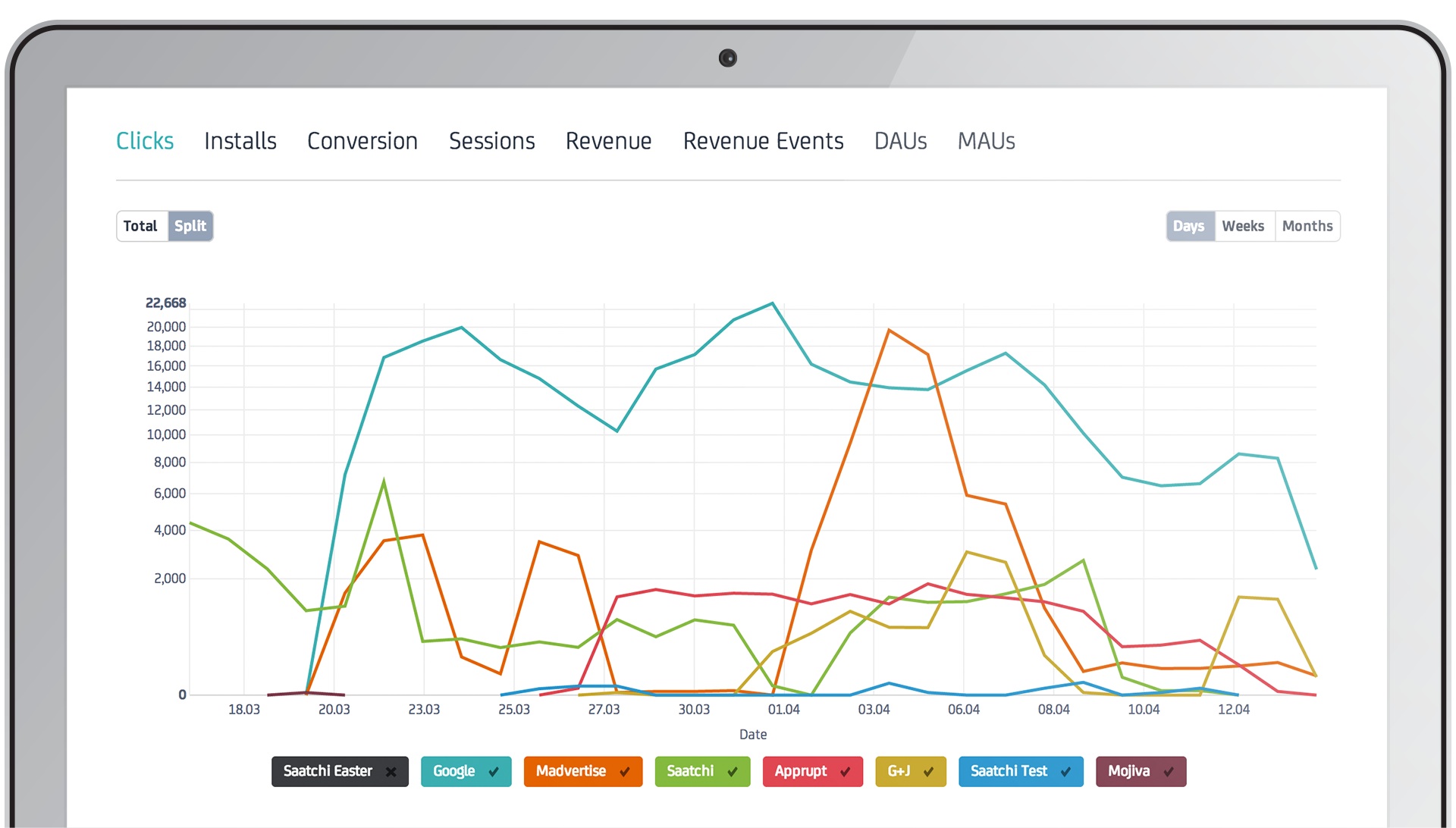Click the x icon on Saatchi Easter
The image size is (1456, 828).
click(x=391, y=772)
